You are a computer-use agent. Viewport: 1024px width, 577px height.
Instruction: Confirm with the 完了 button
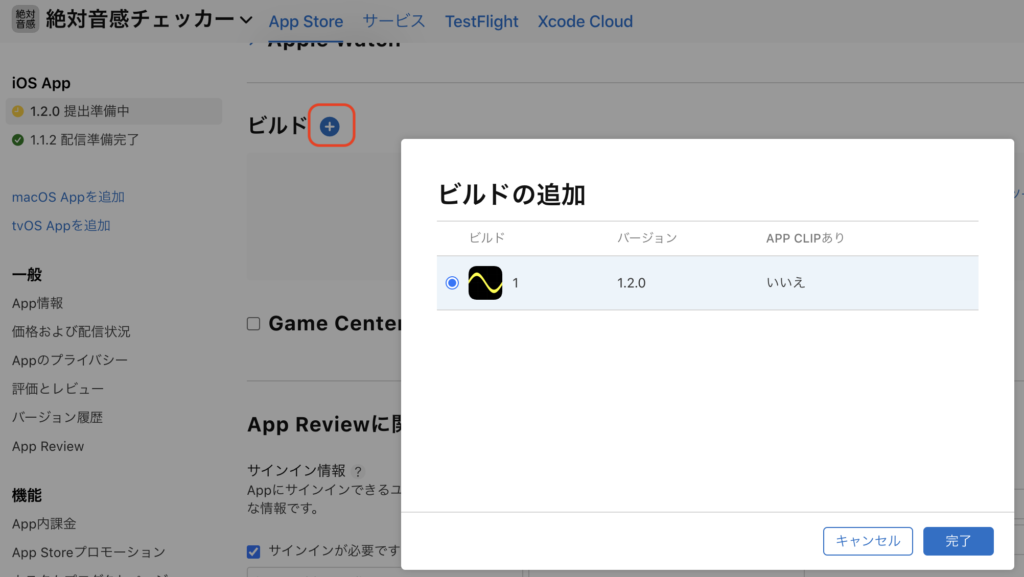point(958,541)
